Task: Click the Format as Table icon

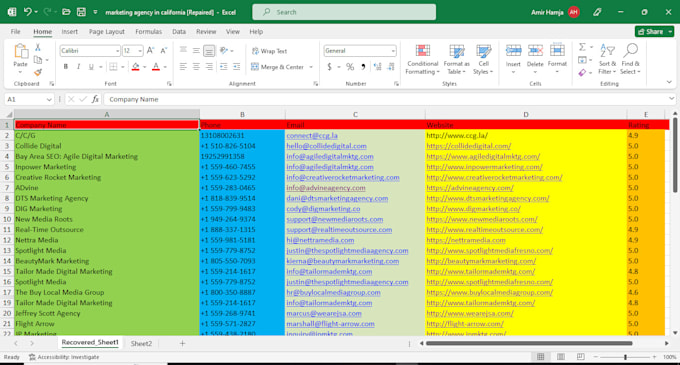Action: pyautogui.click(x=456, y=51)
